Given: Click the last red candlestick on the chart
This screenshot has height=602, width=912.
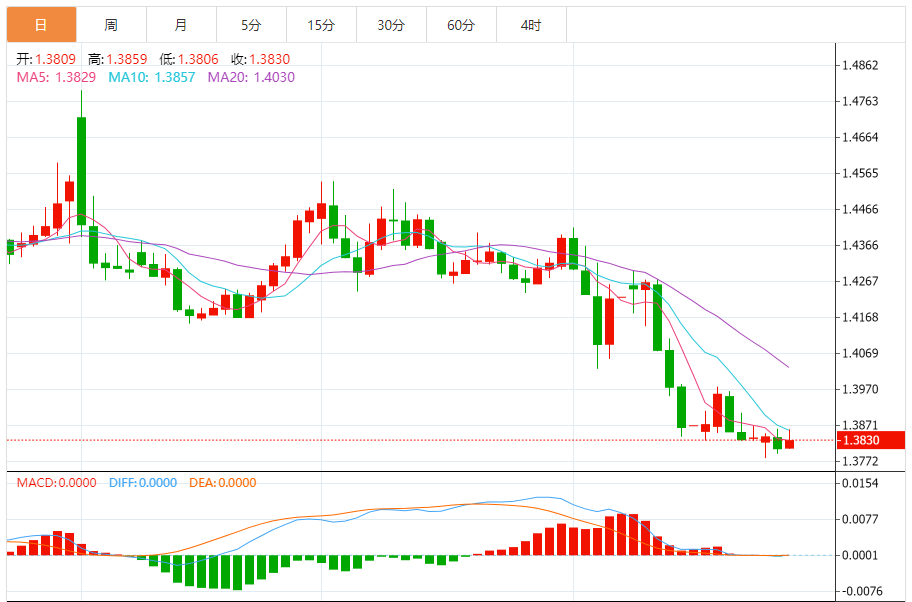Looking at the screenshot, I should pos(789,444).
